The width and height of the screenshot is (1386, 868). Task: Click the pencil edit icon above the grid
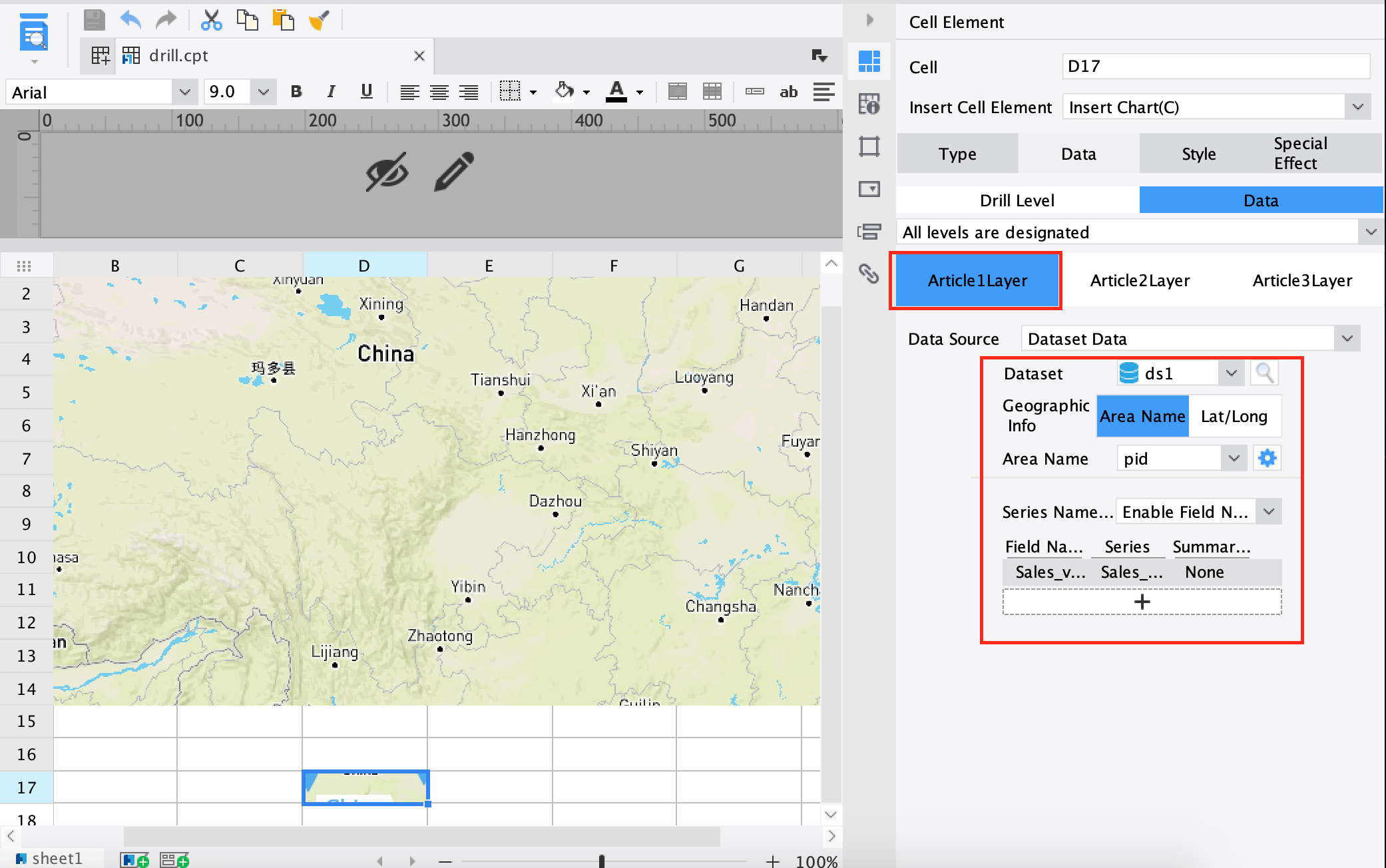[x=454, y=172]
